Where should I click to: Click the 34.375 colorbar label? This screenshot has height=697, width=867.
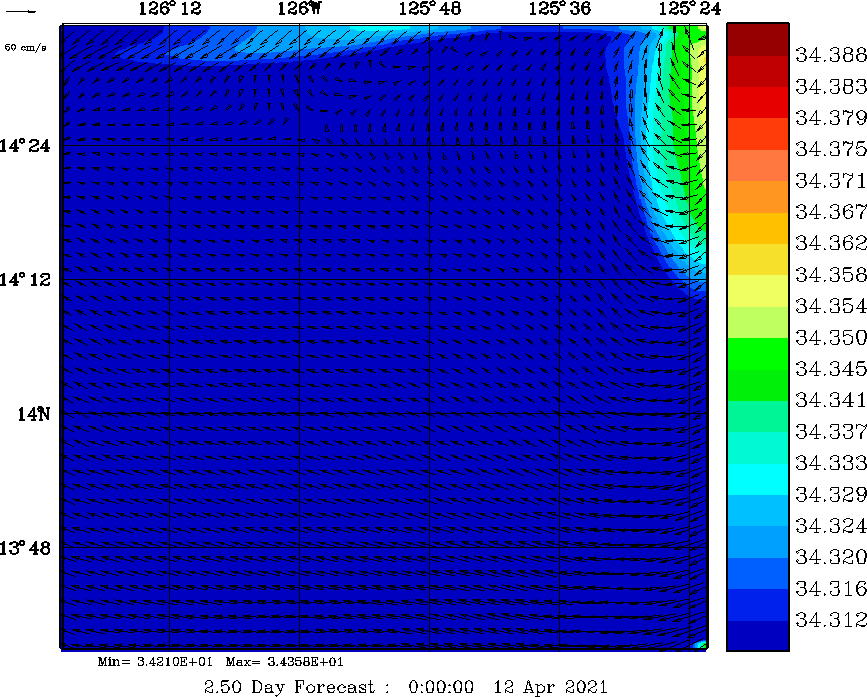point(831,149)
